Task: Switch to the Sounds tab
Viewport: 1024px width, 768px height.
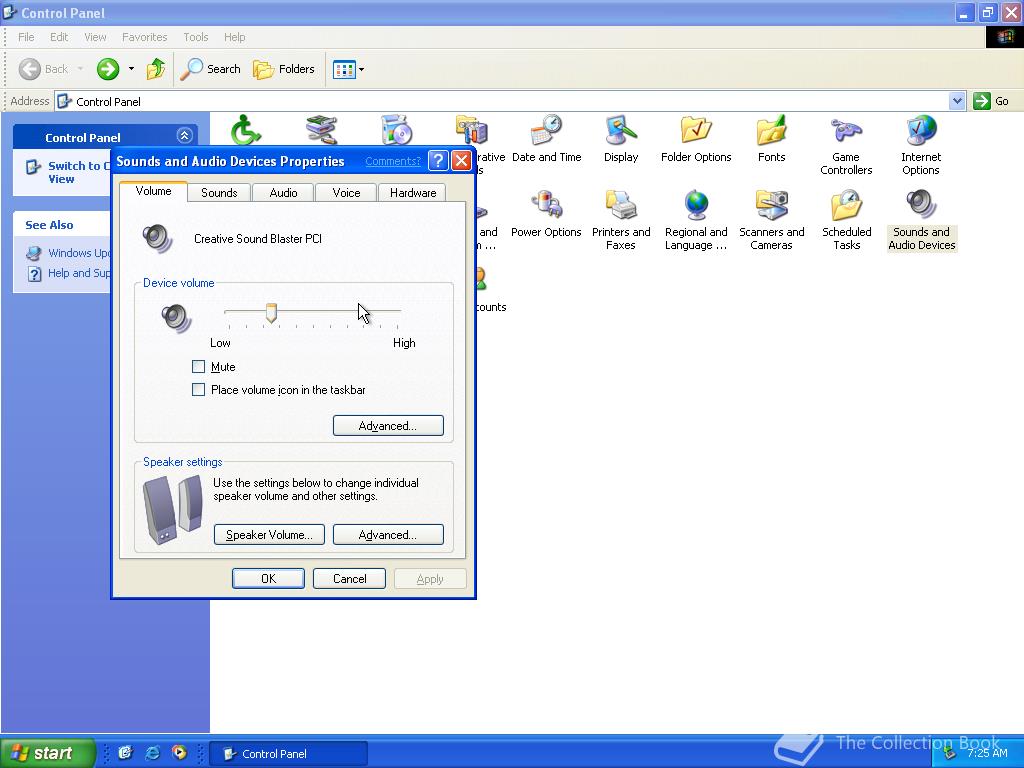Action: point(219,193)
